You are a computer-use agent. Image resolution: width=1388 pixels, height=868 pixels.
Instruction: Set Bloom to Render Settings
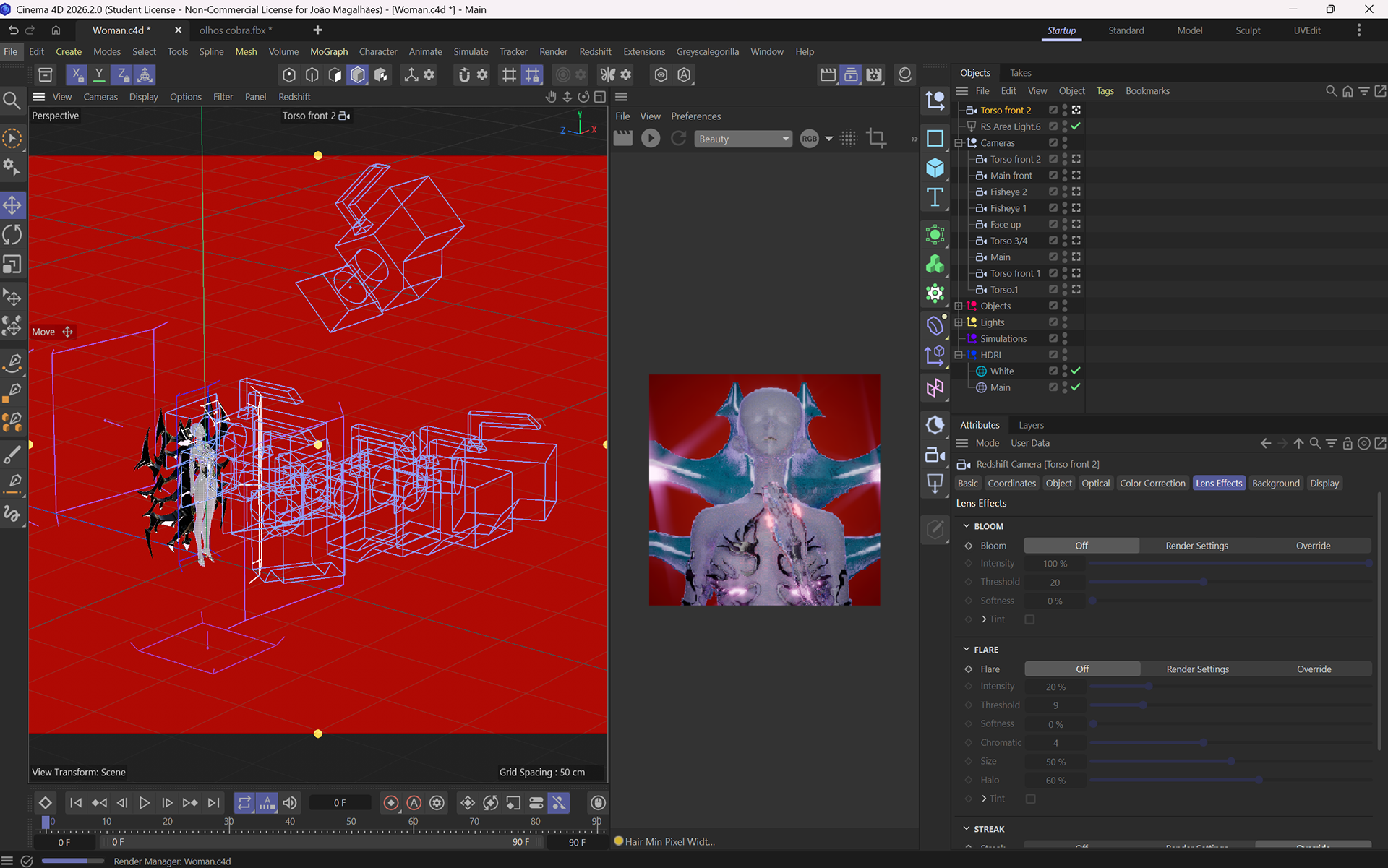(1196, 546)
